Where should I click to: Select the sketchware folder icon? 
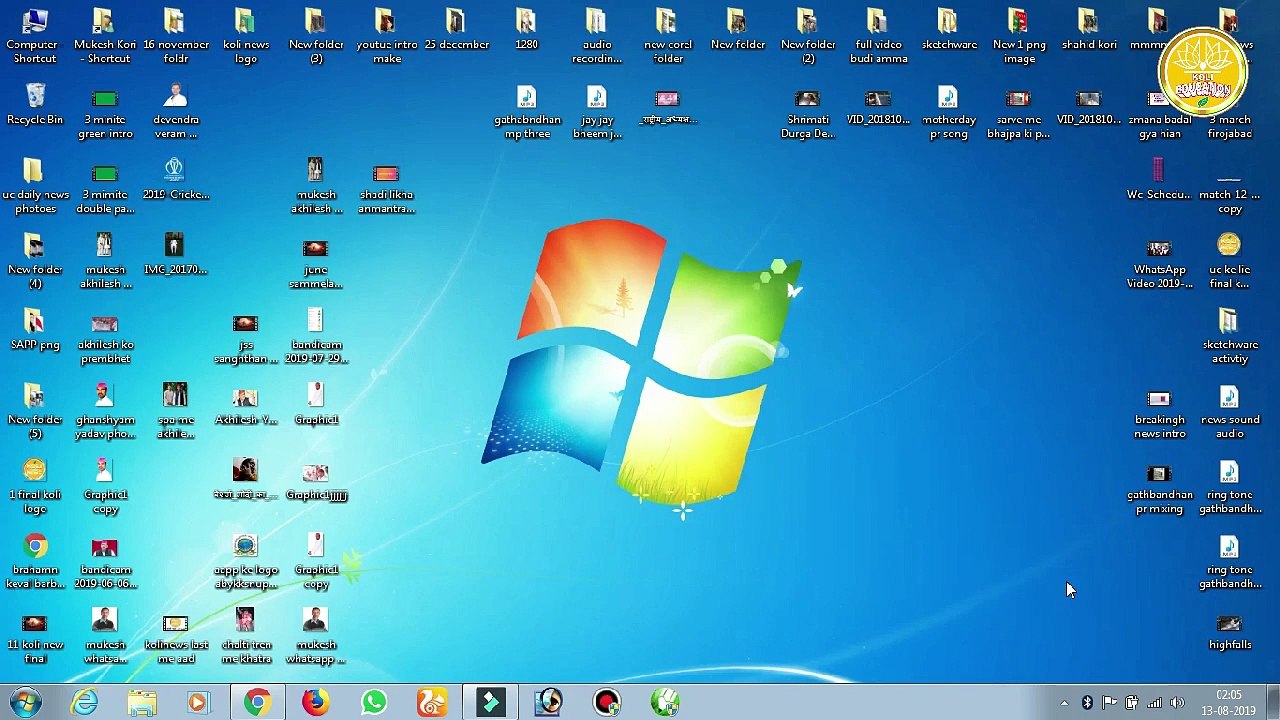949,30
